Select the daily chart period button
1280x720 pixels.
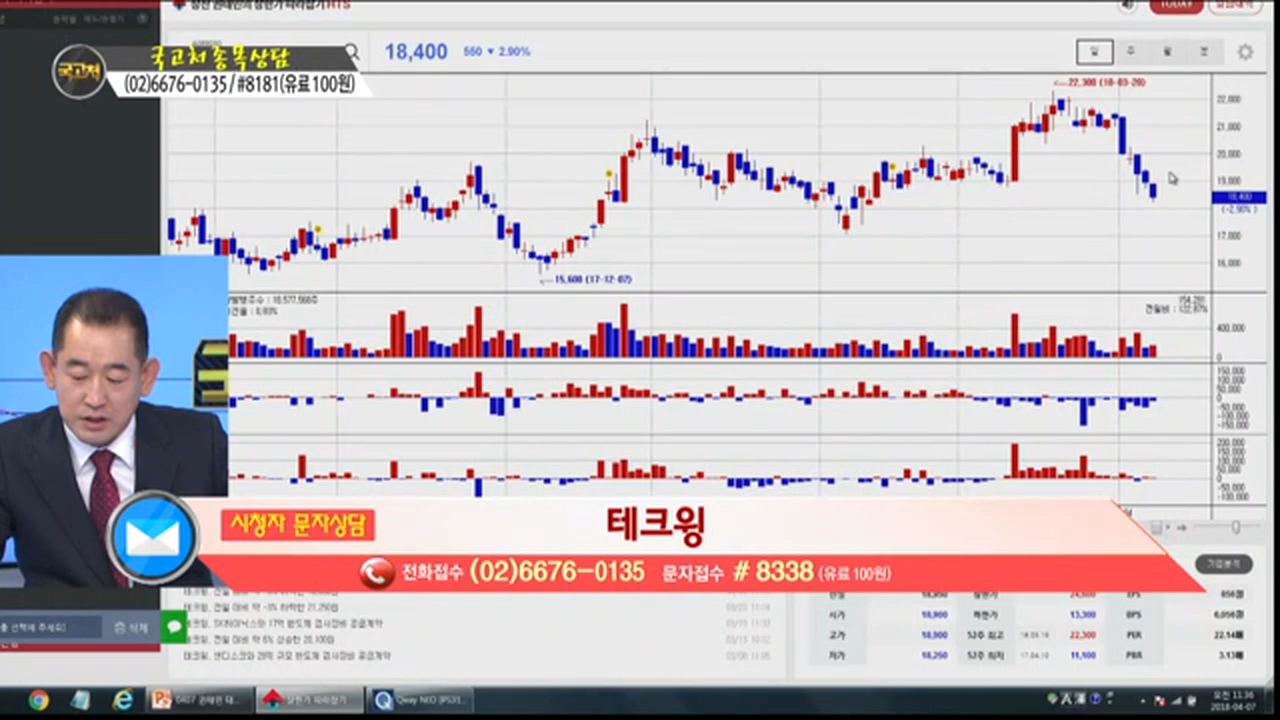click(x=1094, y=51)
